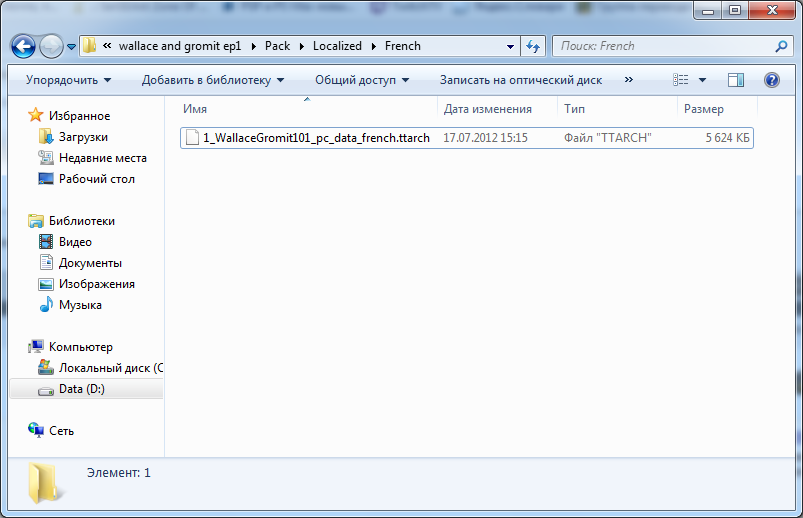Click the search magnifier icon
803x518 pixels.
pyautogui.click(x=781, y=46)
